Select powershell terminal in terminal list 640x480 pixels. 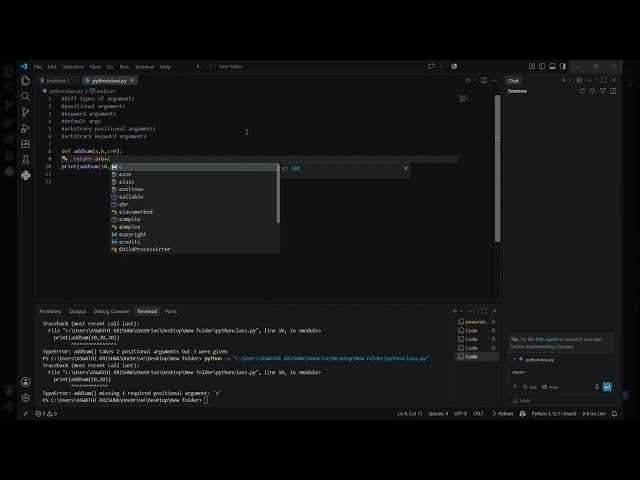pyautogui.click(x=476, y=322)
